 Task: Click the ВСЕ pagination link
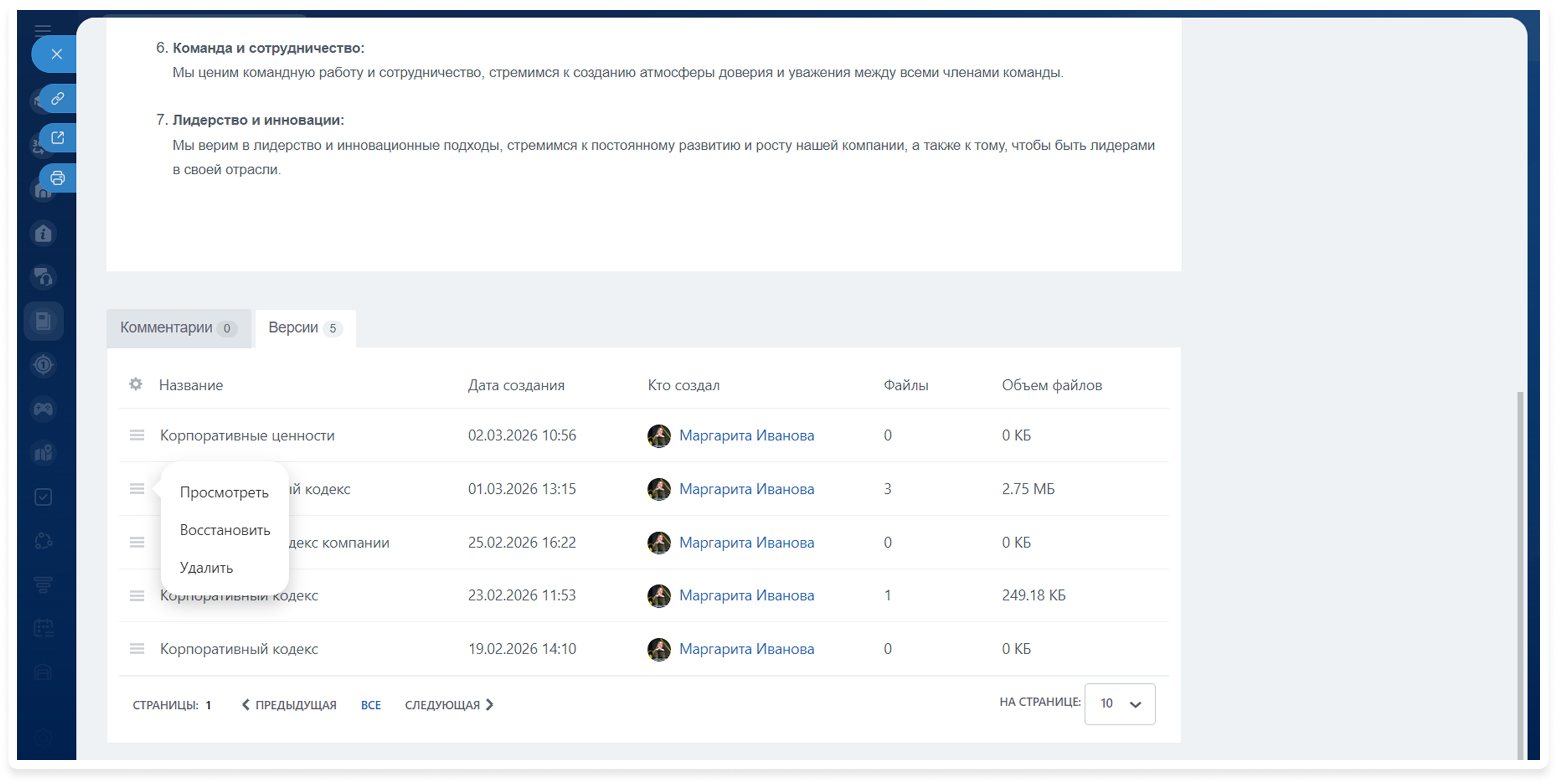(371, 705)
